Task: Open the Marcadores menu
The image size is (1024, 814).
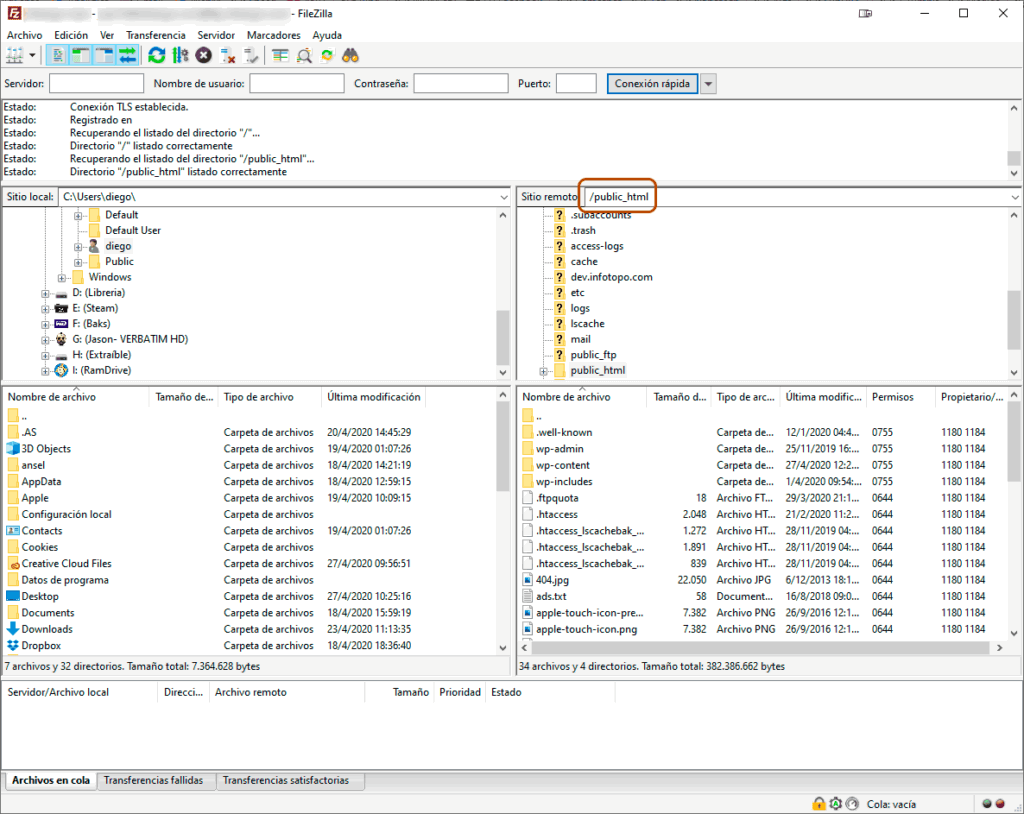Action: 273,35
